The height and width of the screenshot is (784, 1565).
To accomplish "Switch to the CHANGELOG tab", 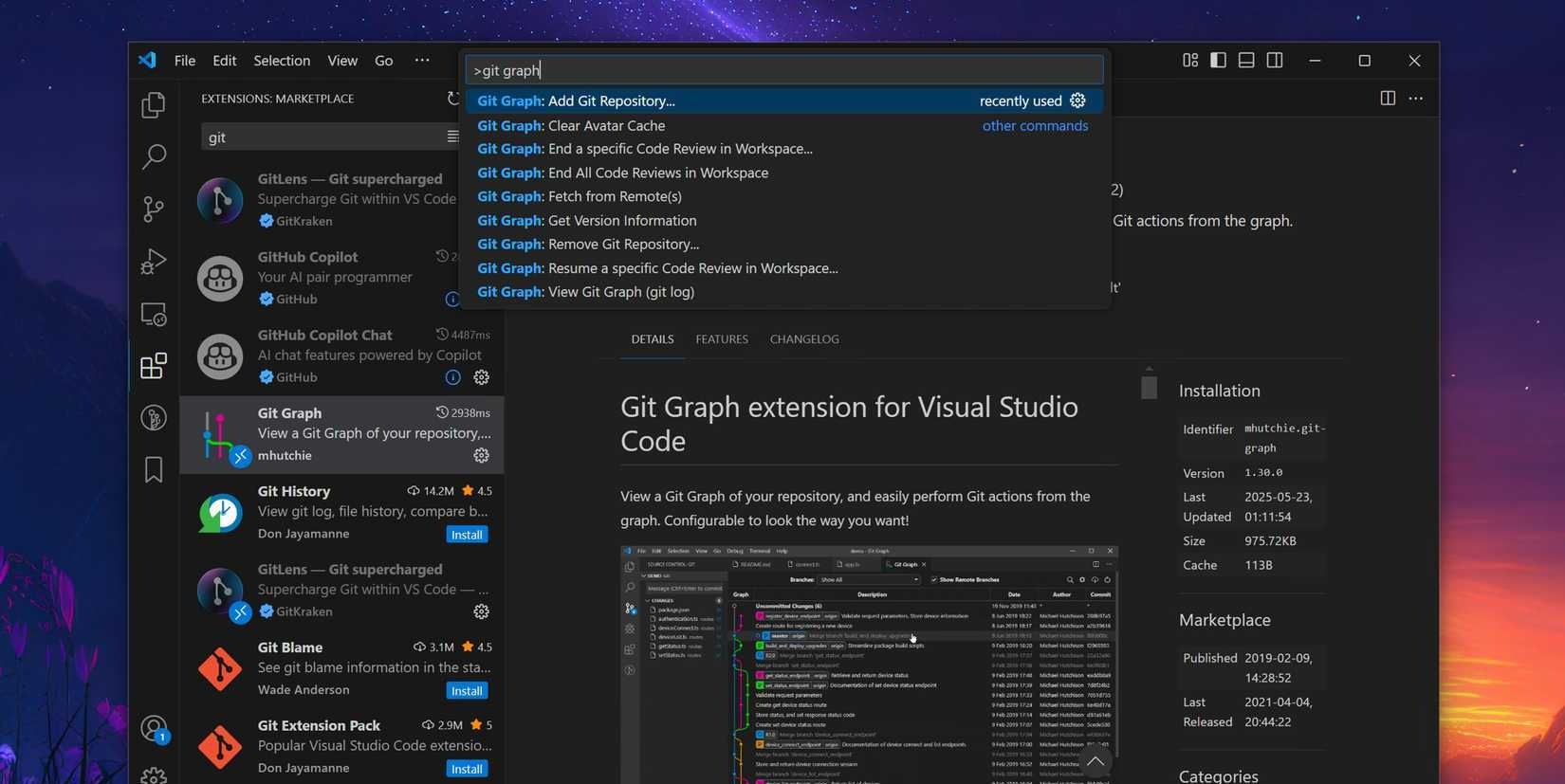I will pos(804,339).
